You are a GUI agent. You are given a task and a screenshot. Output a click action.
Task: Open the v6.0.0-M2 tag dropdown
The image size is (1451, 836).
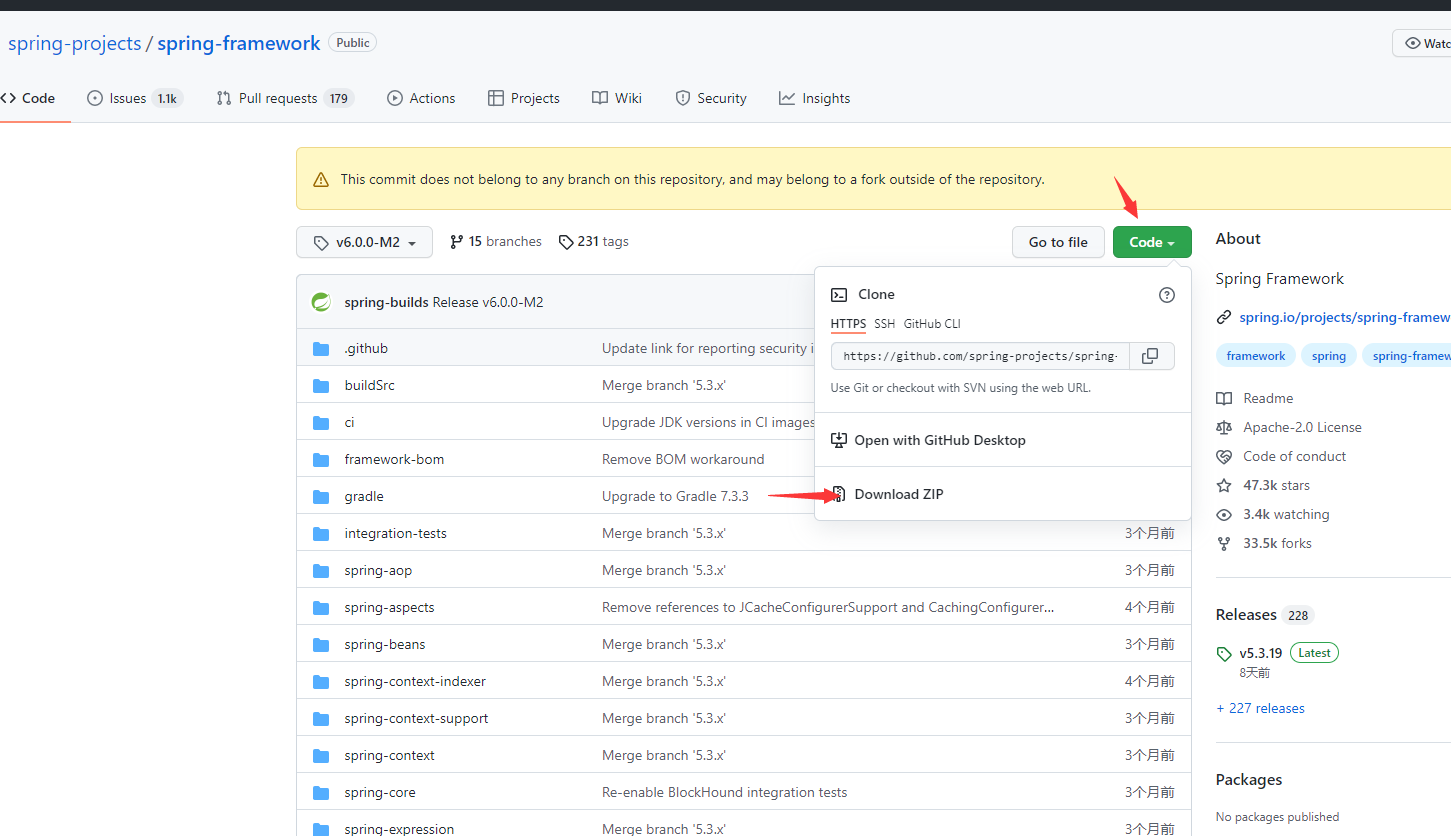pos(364,242)
